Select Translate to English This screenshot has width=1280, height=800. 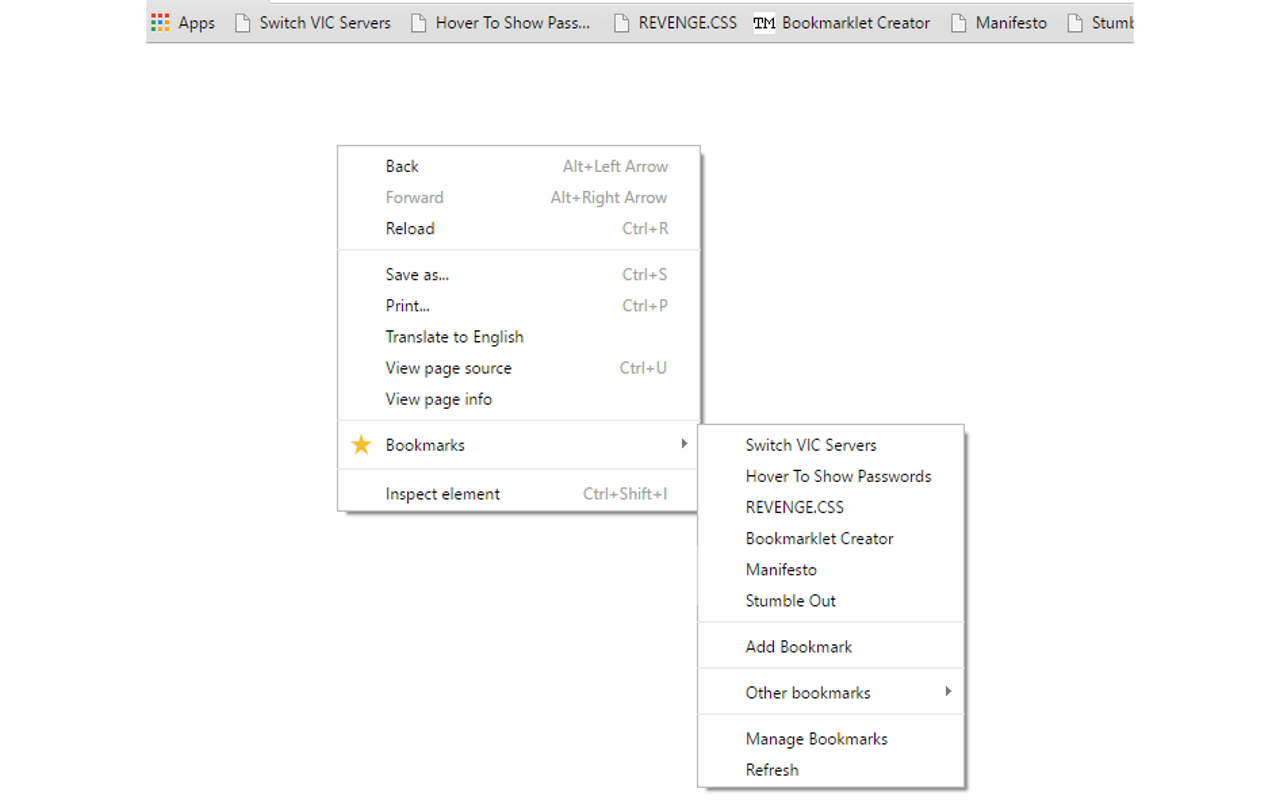[519, 336]
